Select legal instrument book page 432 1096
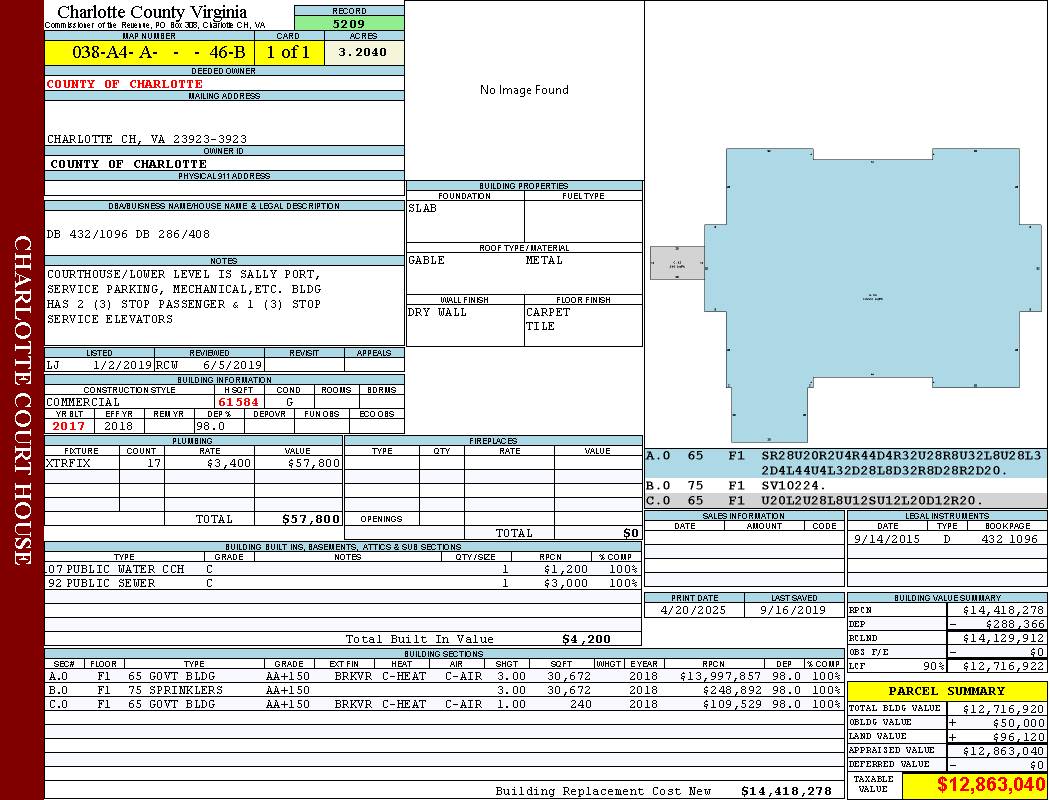 tap(1009, 539)
